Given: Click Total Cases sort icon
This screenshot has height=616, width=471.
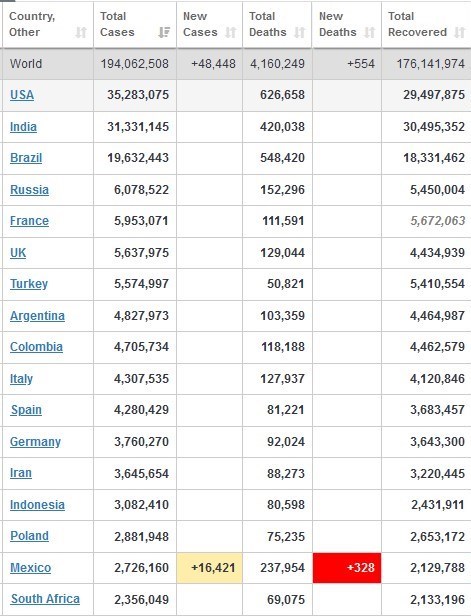Looking at the screenshot, I should click(164, 32).
